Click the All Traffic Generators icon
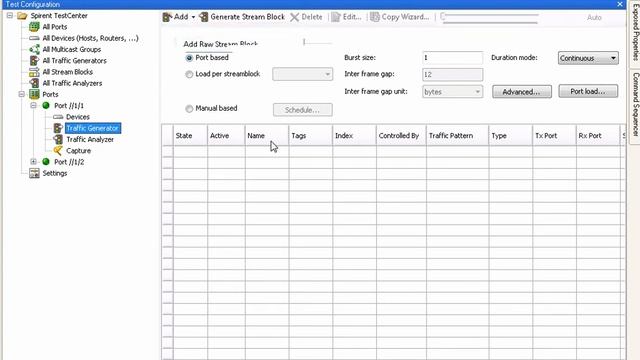 tap(34, 61)
